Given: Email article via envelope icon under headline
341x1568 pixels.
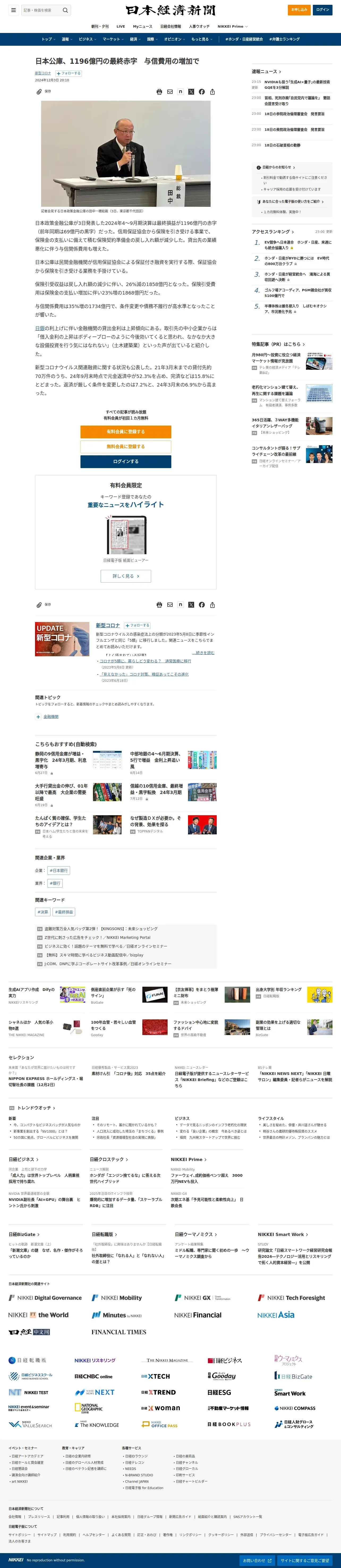Looking at the screenshot, I should point(170,92).
